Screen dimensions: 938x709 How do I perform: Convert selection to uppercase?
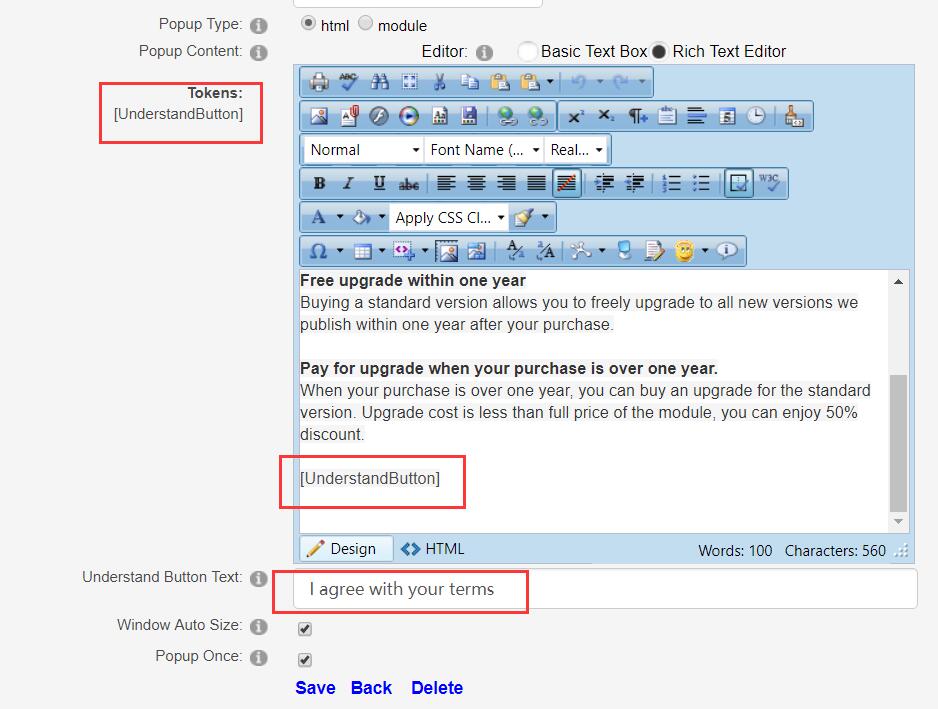pos(545,251)
